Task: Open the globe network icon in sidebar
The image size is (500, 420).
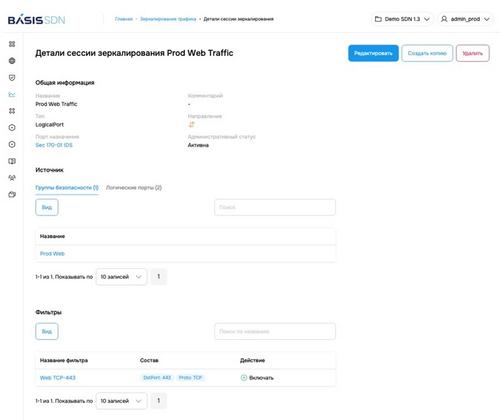Action: pos(12,61)
